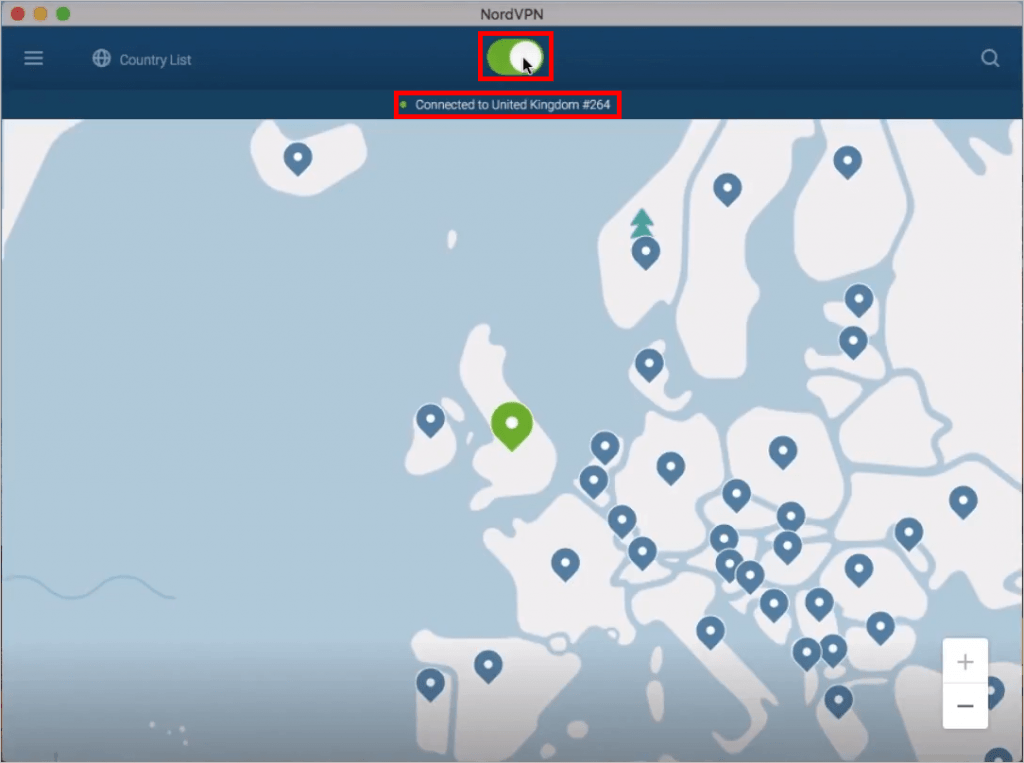Zoom in on the map
The image size is (1024, 763).
pos(965,661)
